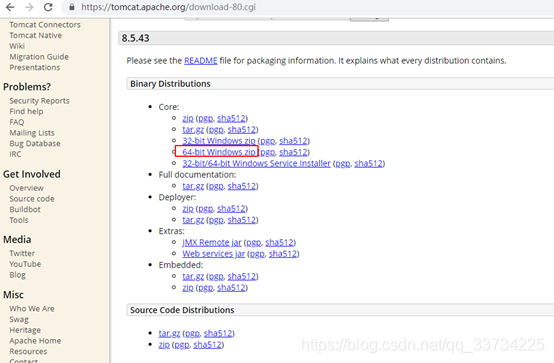Screen dimensions: 554x363
Task: Select the 8.5.43 version heading
Action: [135, 38]
